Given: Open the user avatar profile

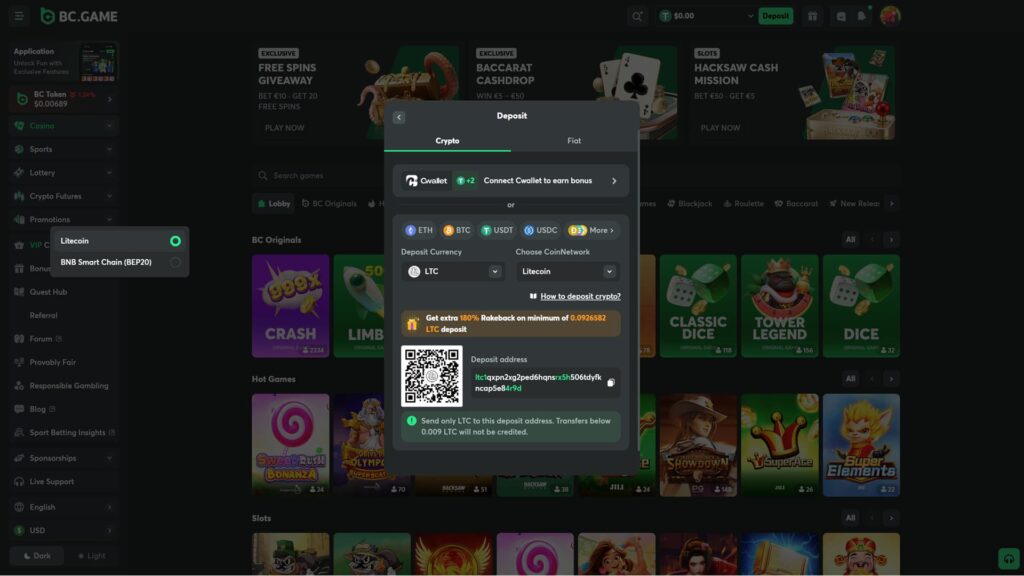Looking at the screenshot, I should (x=890, y=16).
